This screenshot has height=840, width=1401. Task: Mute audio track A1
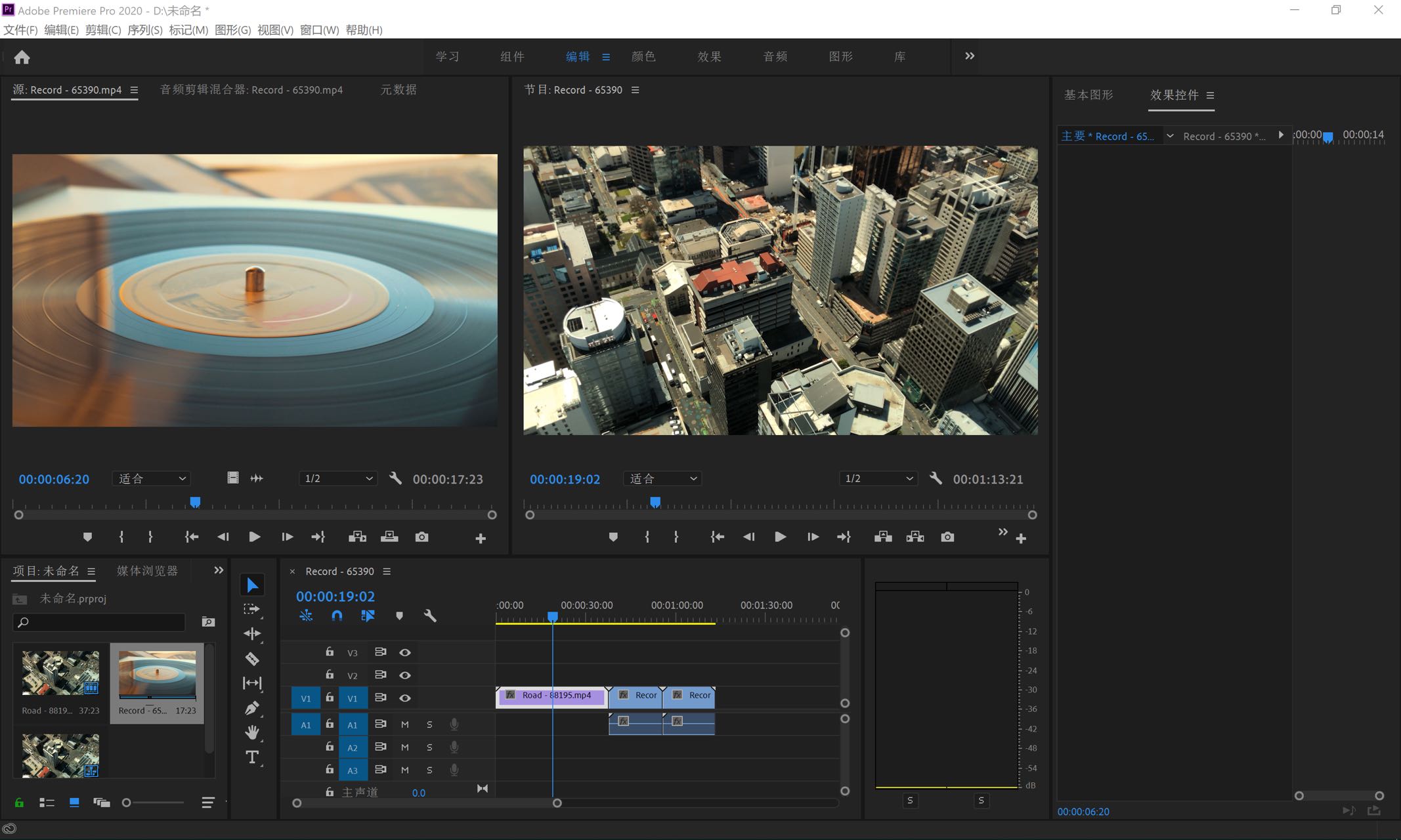[405, 724]
